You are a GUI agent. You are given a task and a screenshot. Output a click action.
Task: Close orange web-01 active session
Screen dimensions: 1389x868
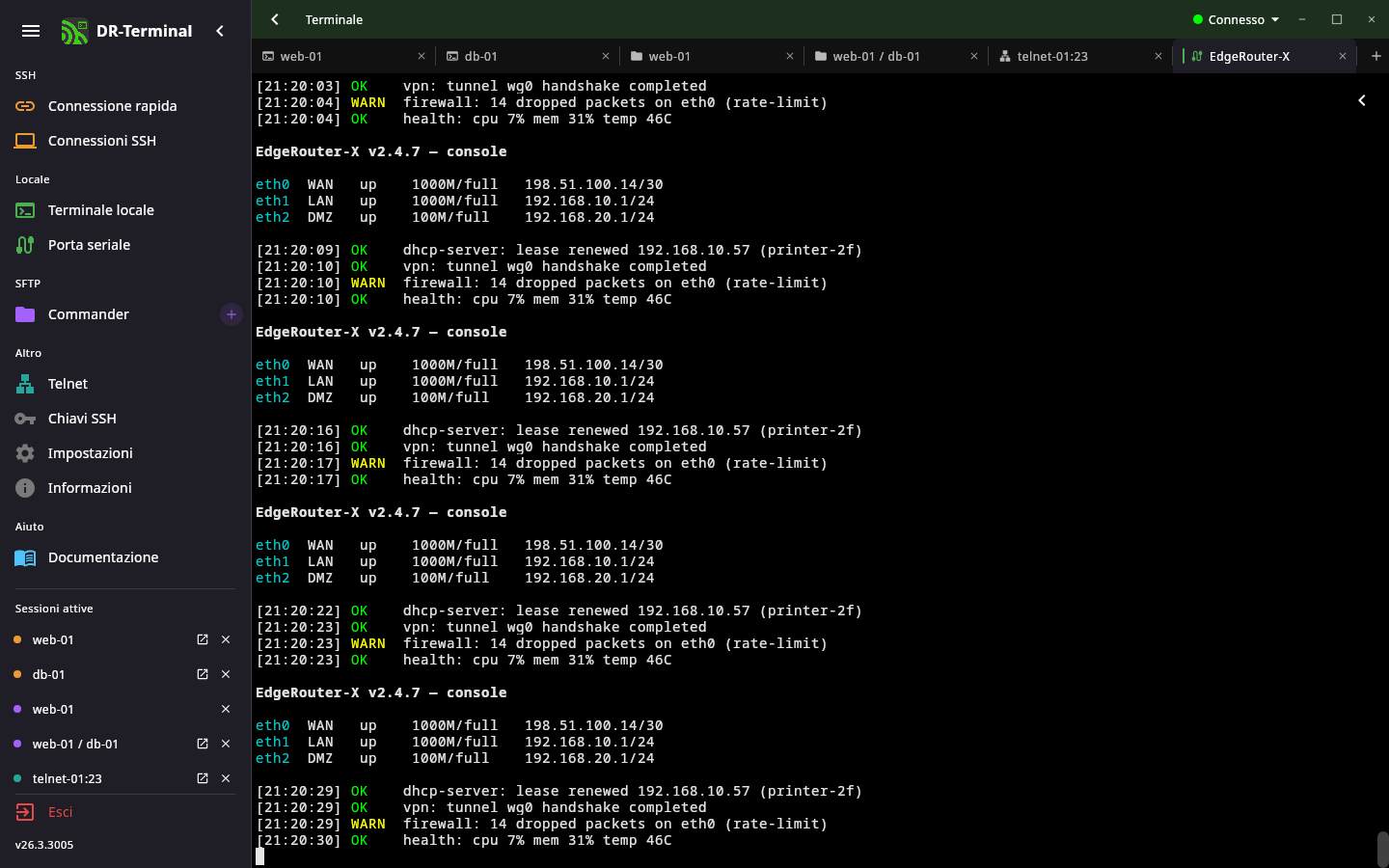pyautogui.click(x=226, y=639)
